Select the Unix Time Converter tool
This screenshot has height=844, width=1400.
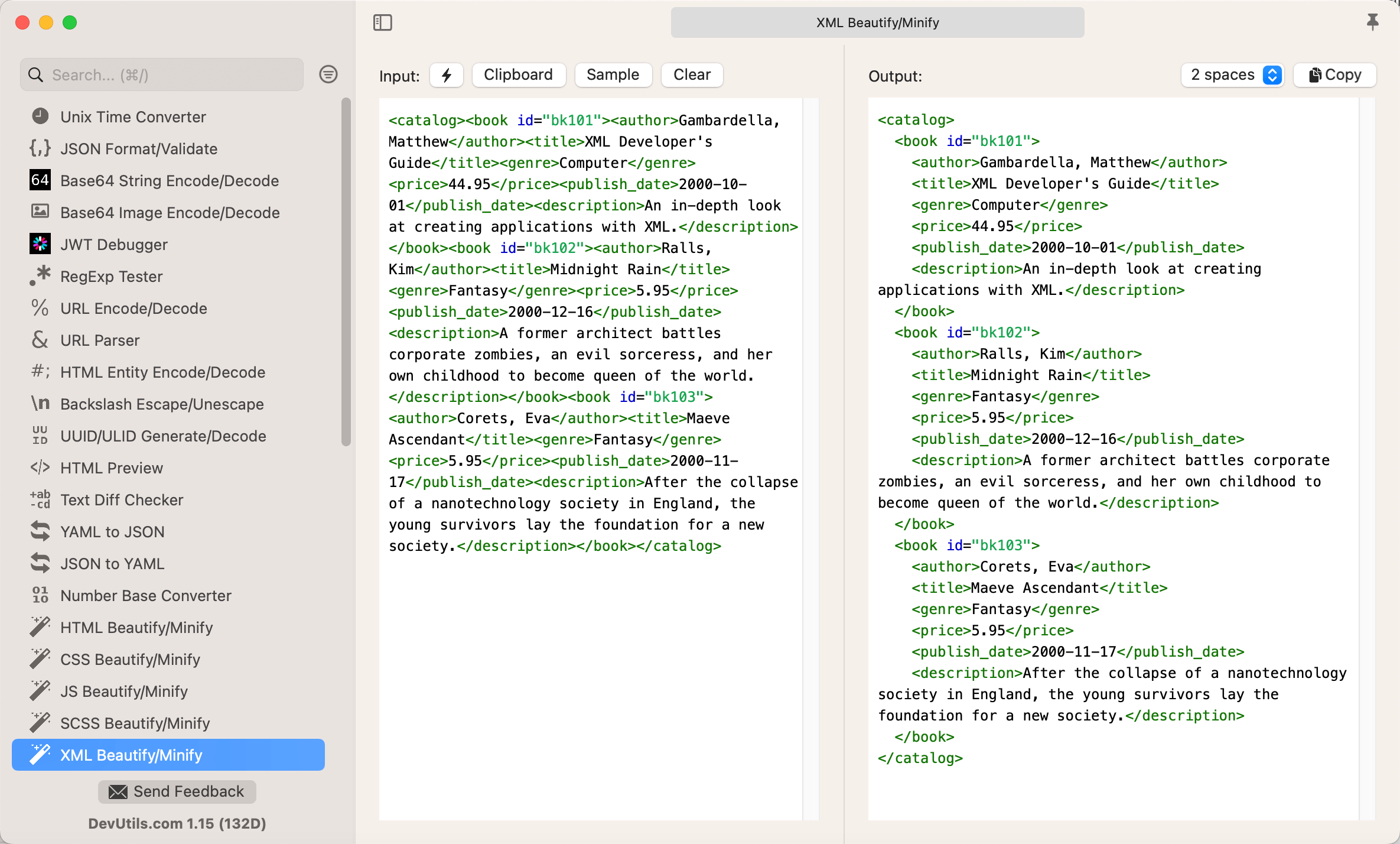pos(133,116)
